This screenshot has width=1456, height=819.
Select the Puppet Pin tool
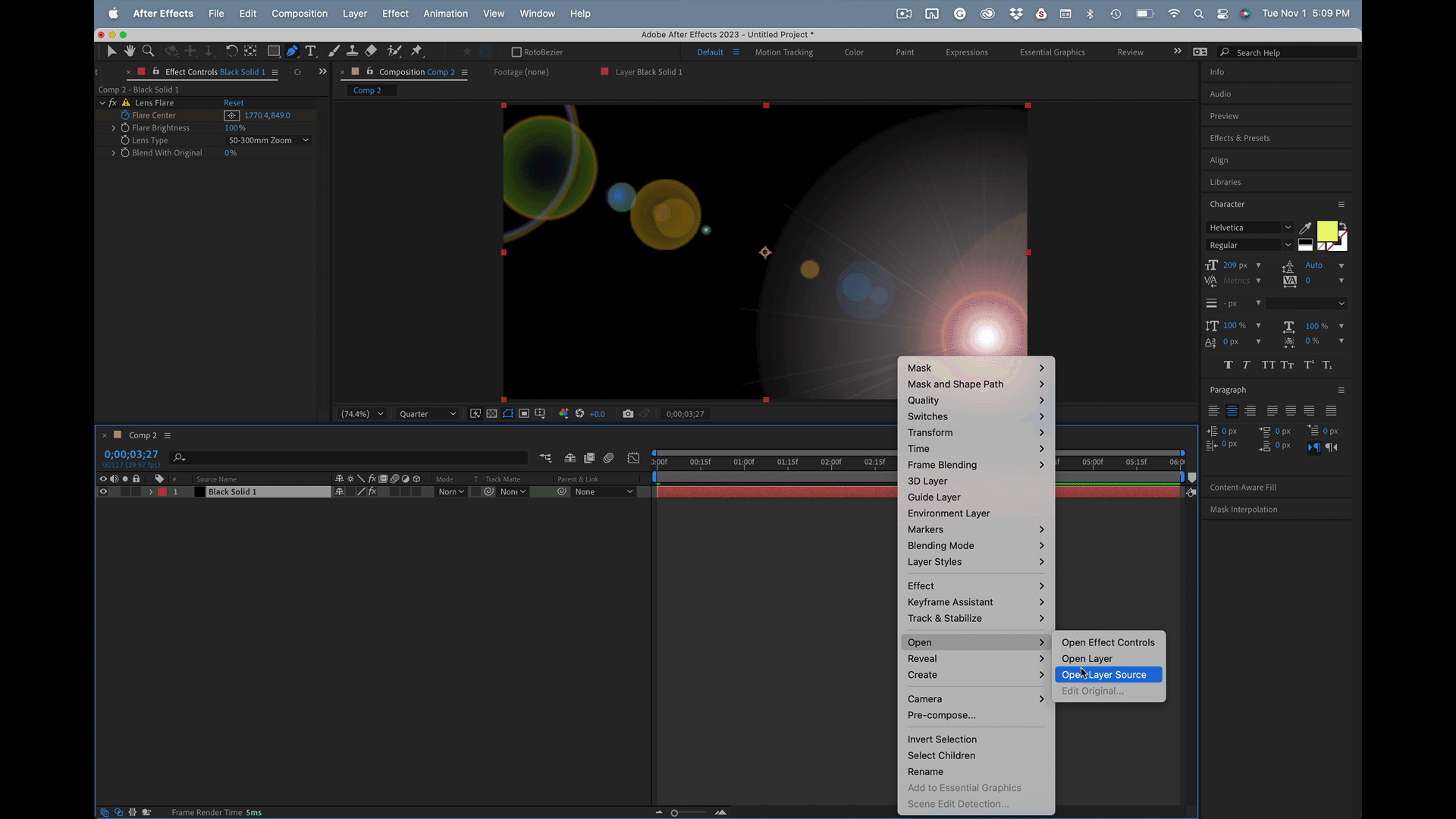pos(416,51)
